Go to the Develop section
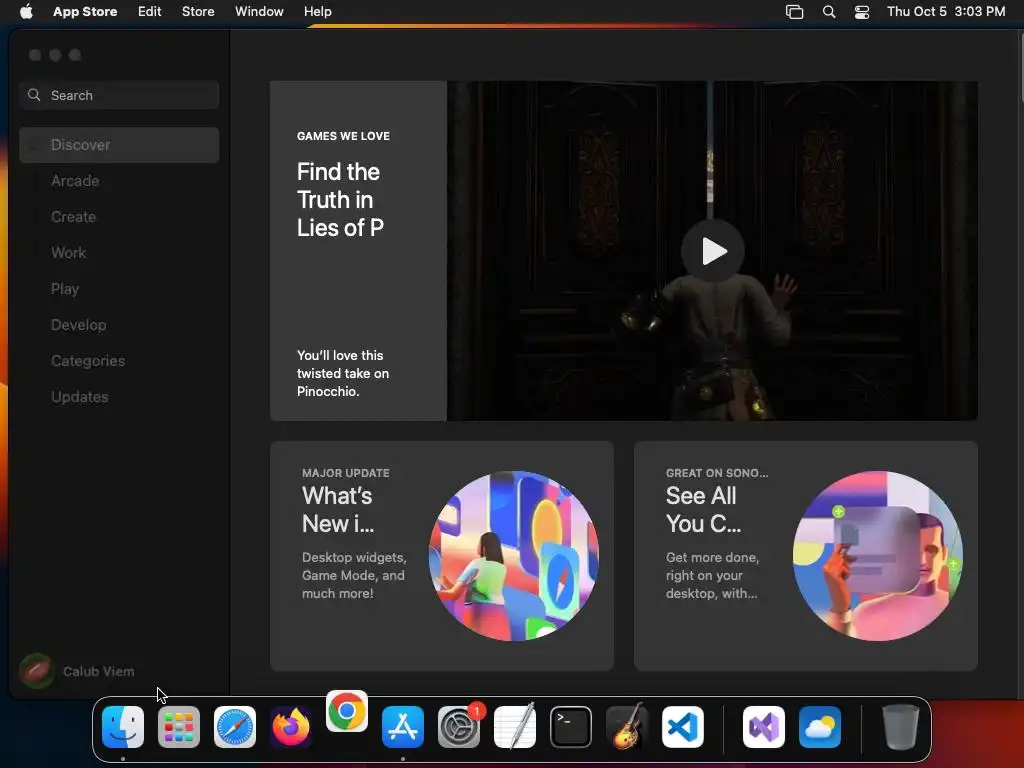This screenshot has height=768, width=1024. (x=119, y=325)
